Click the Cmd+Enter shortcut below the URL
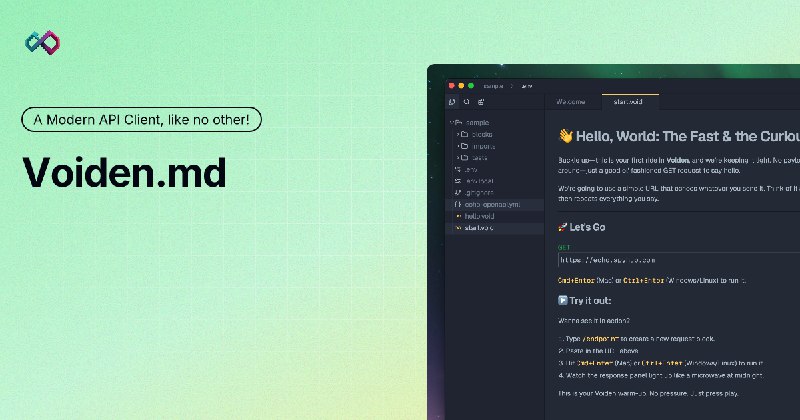 coord(576,280)
